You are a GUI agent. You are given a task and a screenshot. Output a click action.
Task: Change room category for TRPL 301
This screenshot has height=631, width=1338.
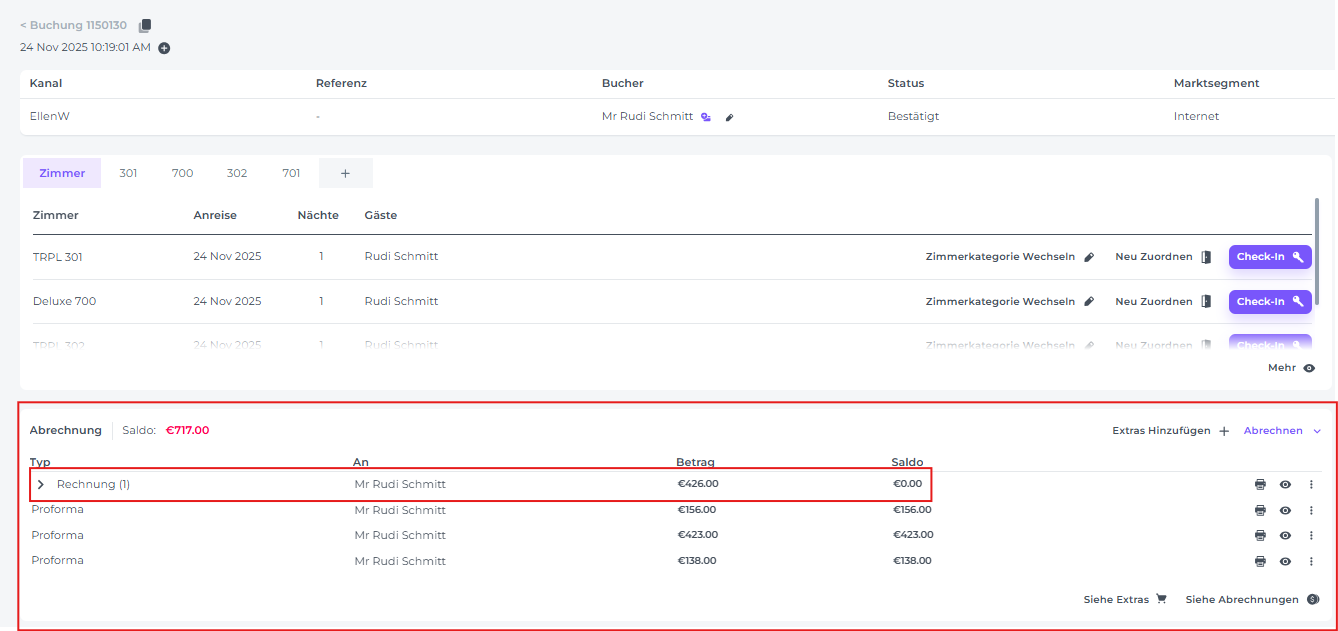pos(1009,257)
